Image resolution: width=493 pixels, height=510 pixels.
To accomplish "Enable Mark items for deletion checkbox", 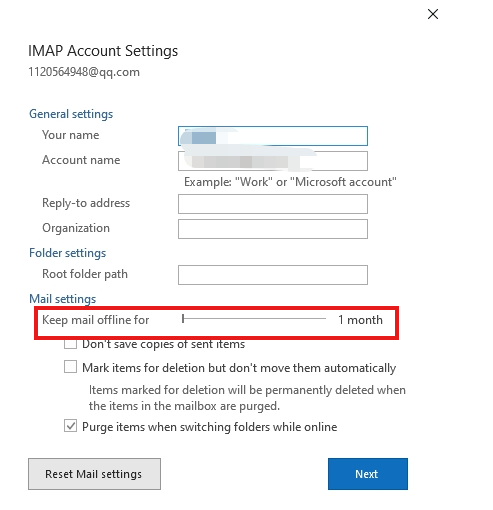I will pyautogui.click(x=70, y=367).
